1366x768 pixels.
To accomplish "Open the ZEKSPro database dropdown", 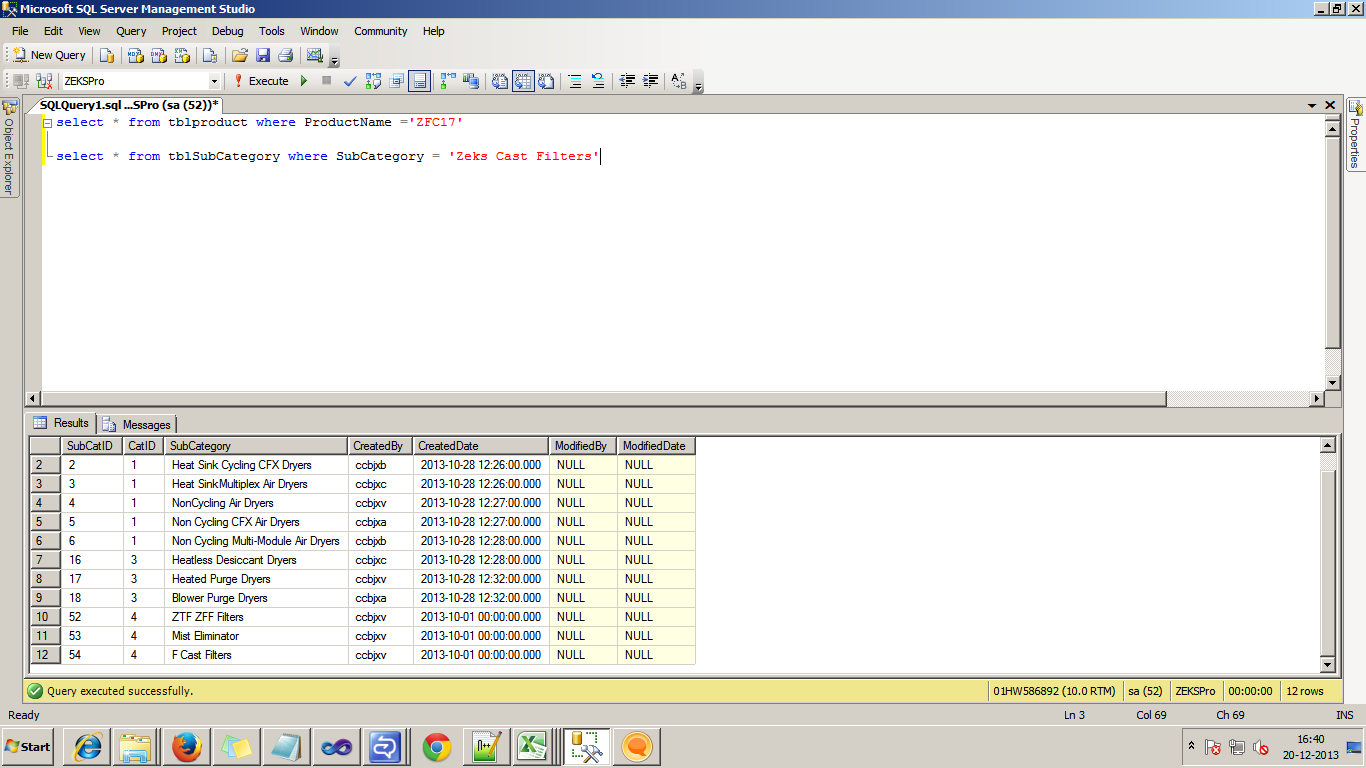I will click(214, 81).
